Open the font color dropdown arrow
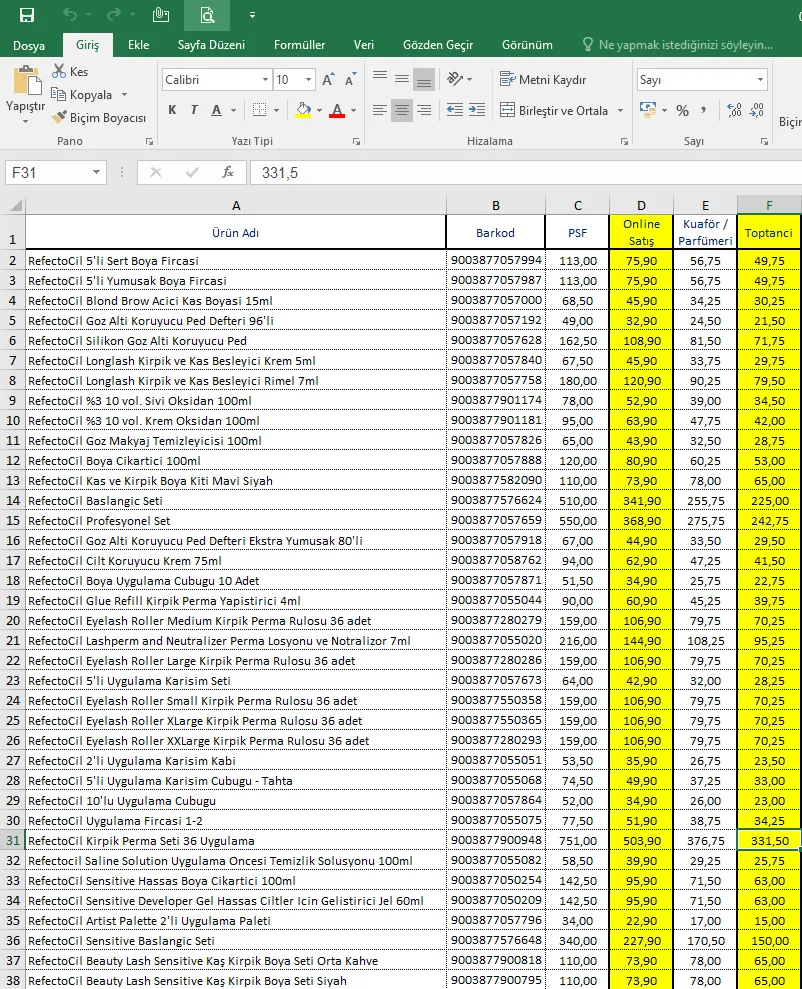 (x=353, y=110)
